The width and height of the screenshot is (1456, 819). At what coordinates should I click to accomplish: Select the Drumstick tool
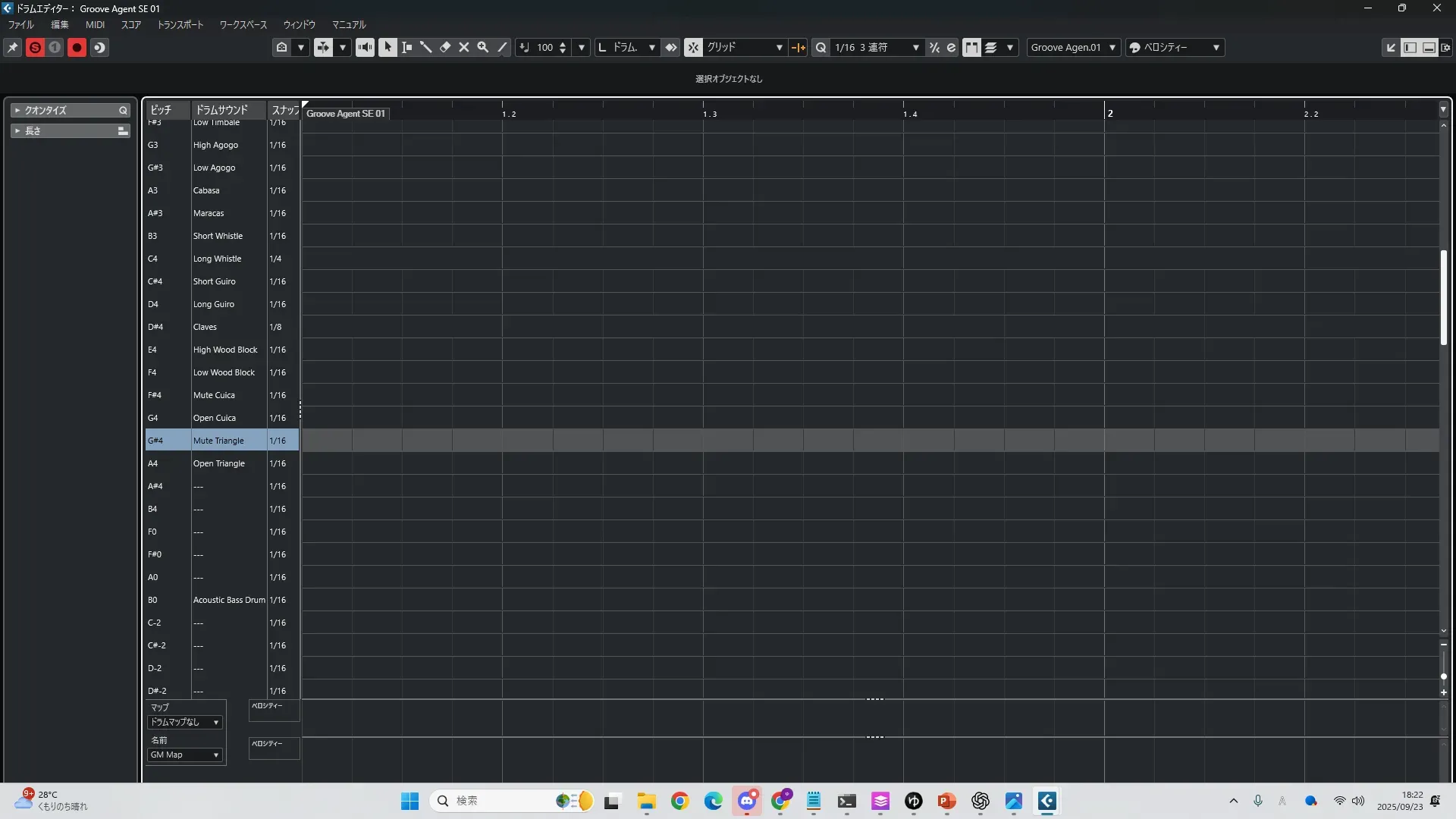pos(426,47)
